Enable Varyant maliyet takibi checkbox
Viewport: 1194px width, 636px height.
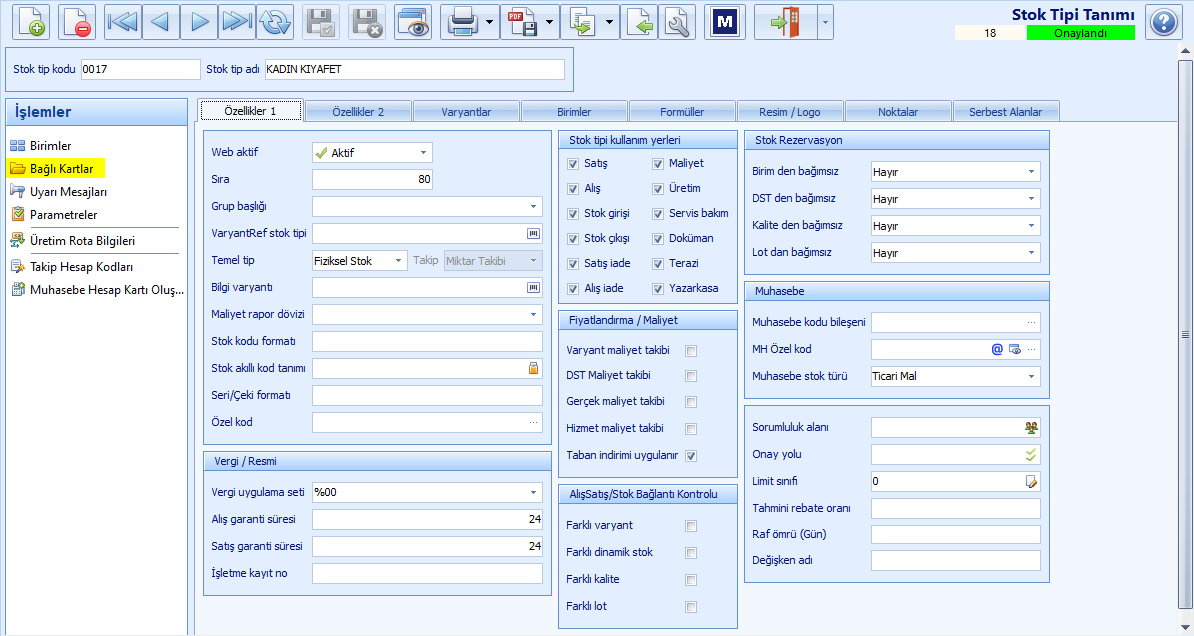click(x=691, y=351)
